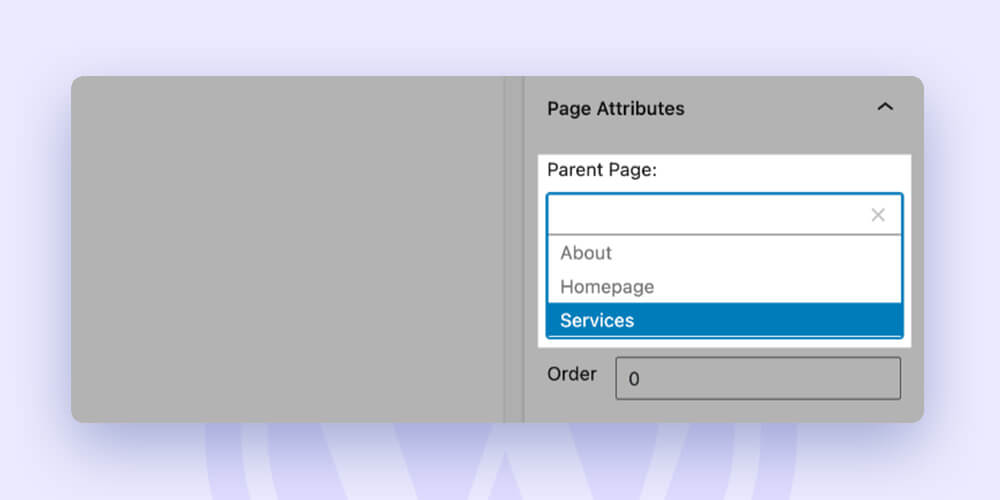
Task: Select About as parent page
Action: pos(724,253)
